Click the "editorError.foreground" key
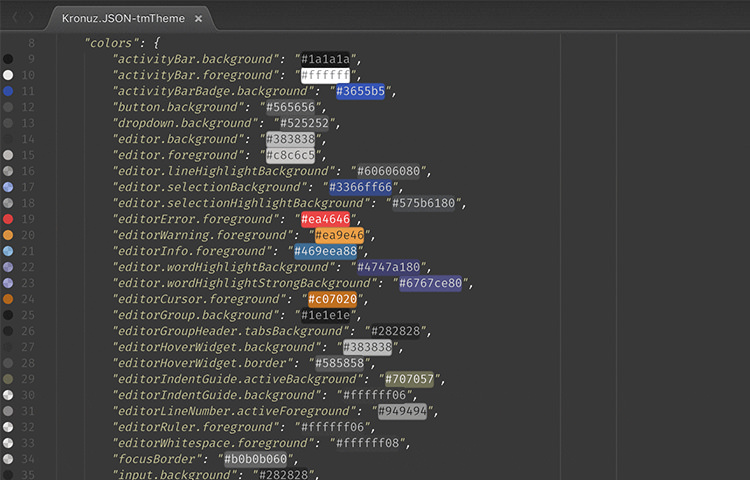750x480 pixels. [195, 219]
